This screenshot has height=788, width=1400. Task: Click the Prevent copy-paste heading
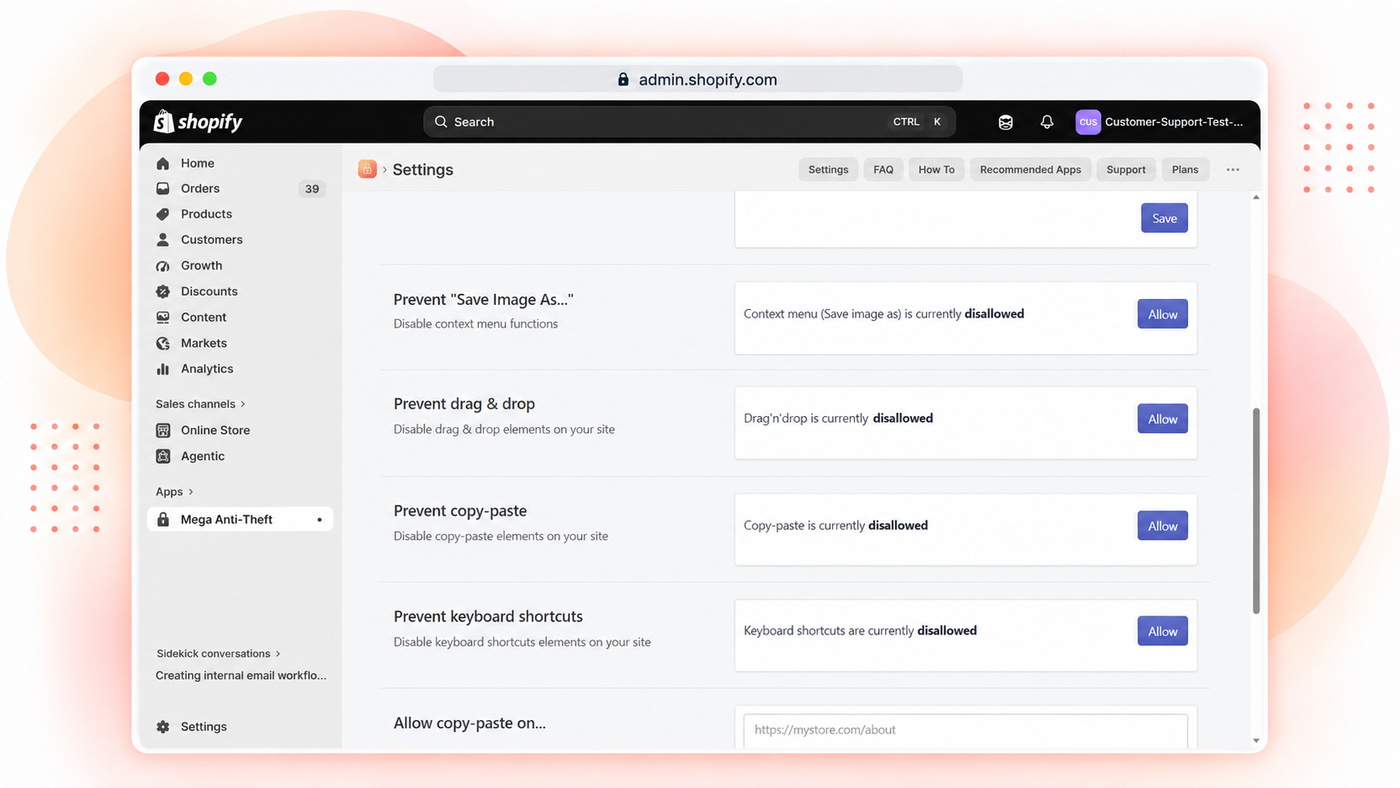coord(460,511)
